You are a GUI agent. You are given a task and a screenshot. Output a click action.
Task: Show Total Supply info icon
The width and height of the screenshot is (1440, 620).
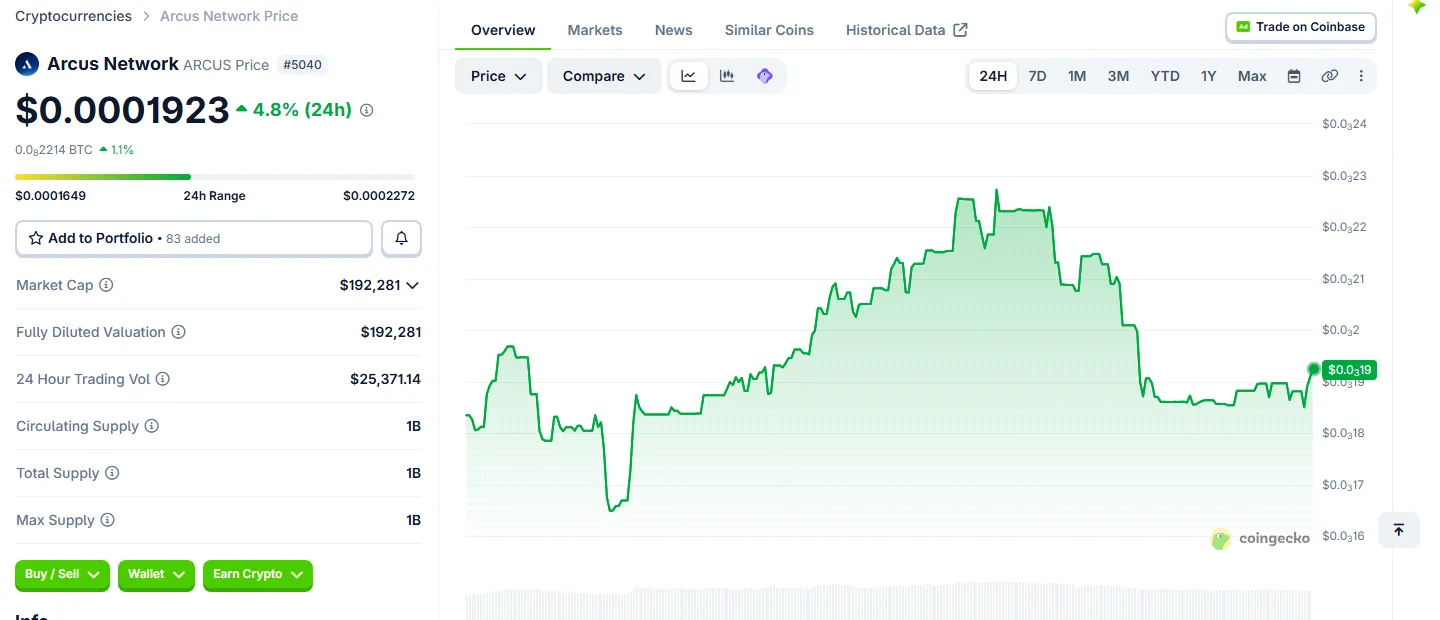[112, 473]
